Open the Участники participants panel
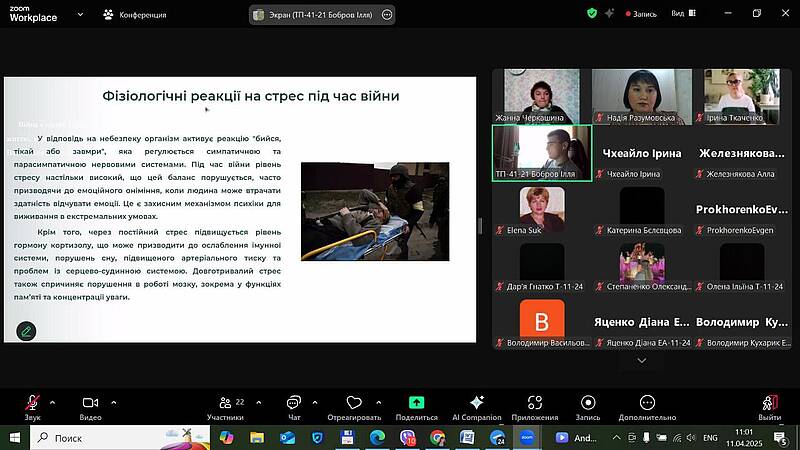 coord(225,403)
